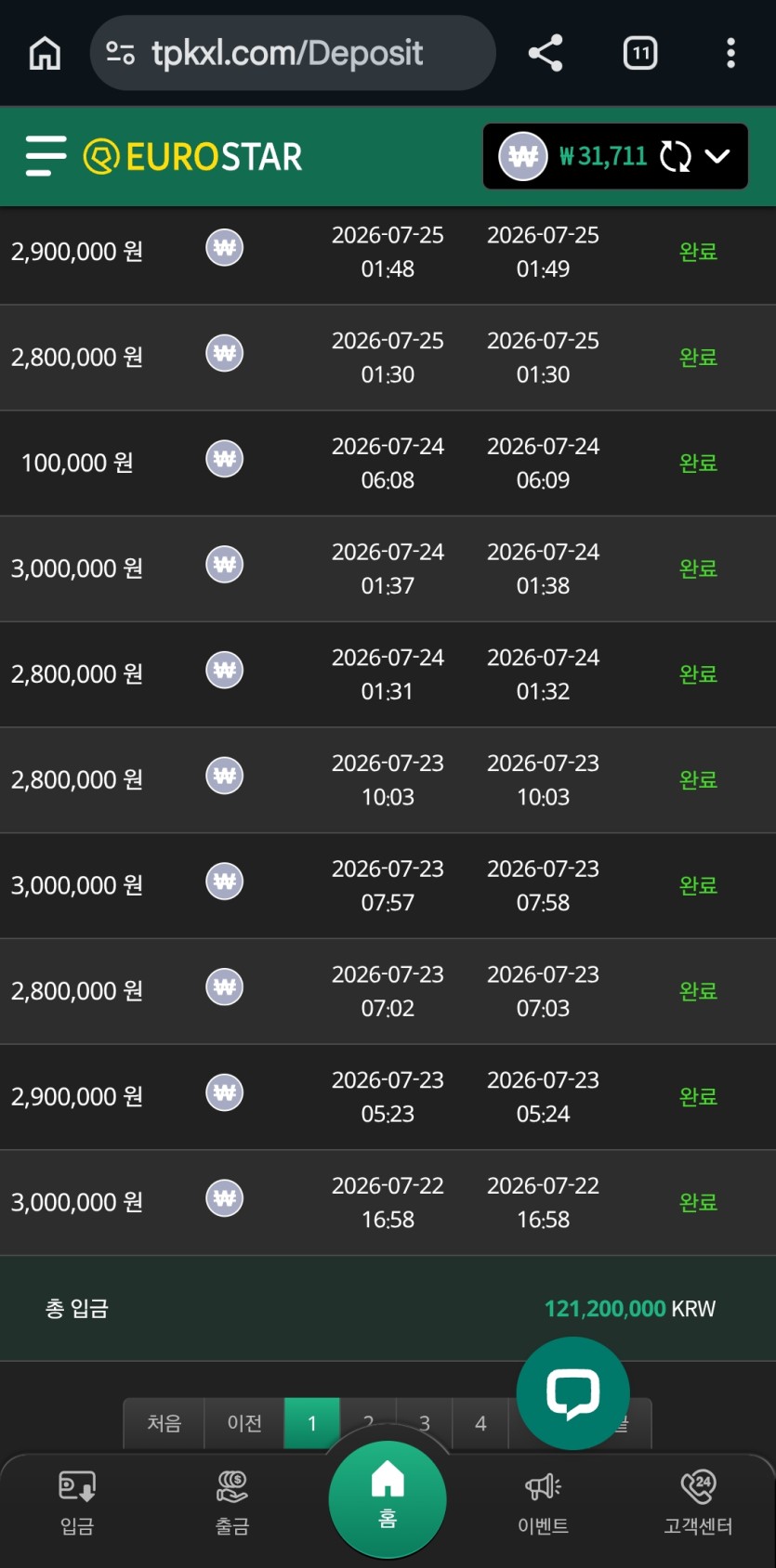
Task: Open the hamburger menu beside EUROSTAR logo
Action: 46,156
